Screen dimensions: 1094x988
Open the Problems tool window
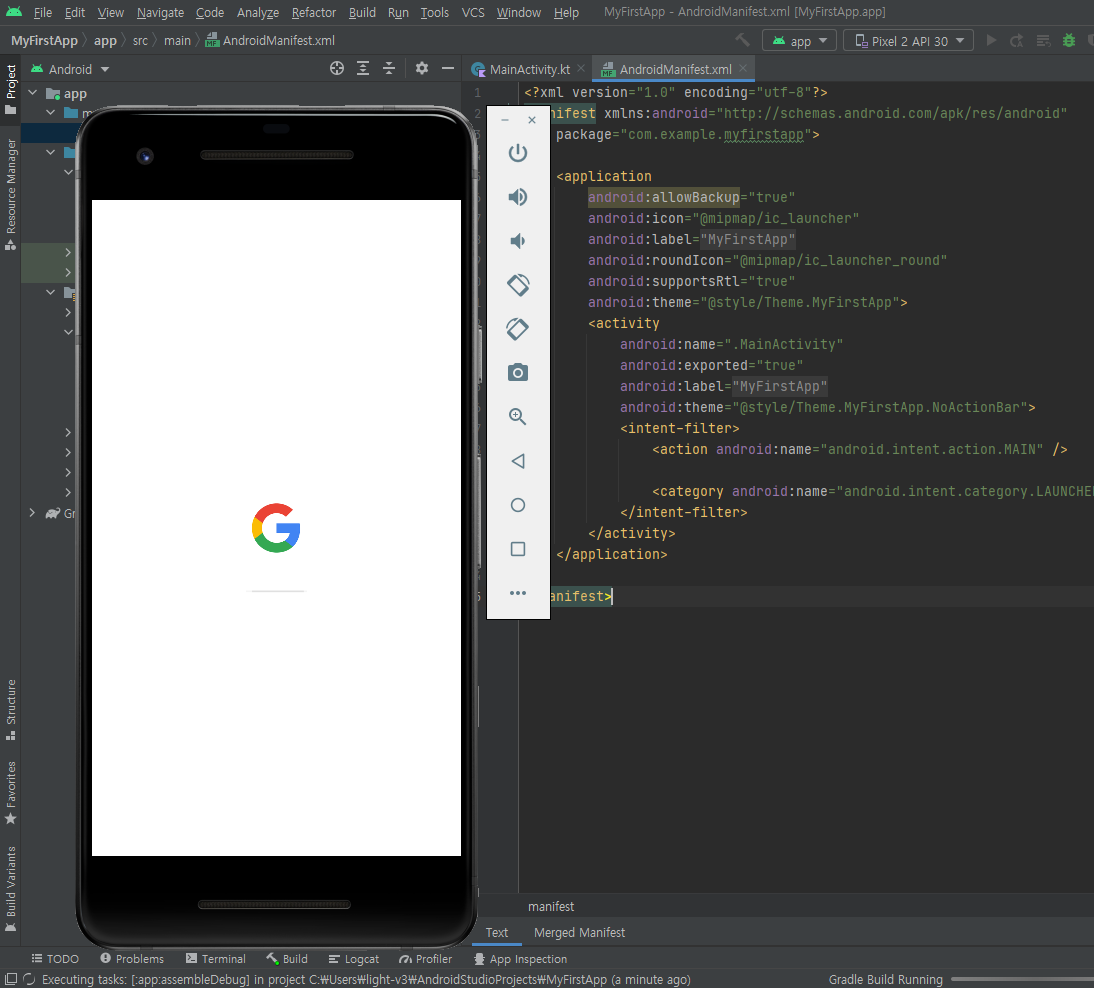[132, 959]
